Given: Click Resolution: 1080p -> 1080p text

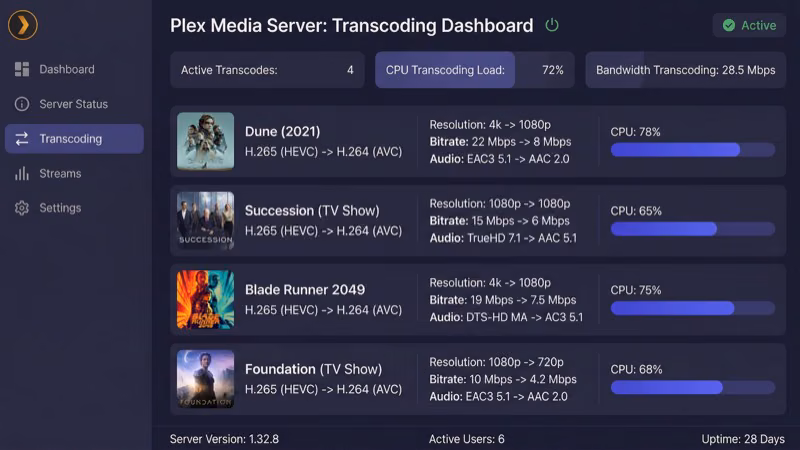Looking at the screenshot, I should (500, 204).
